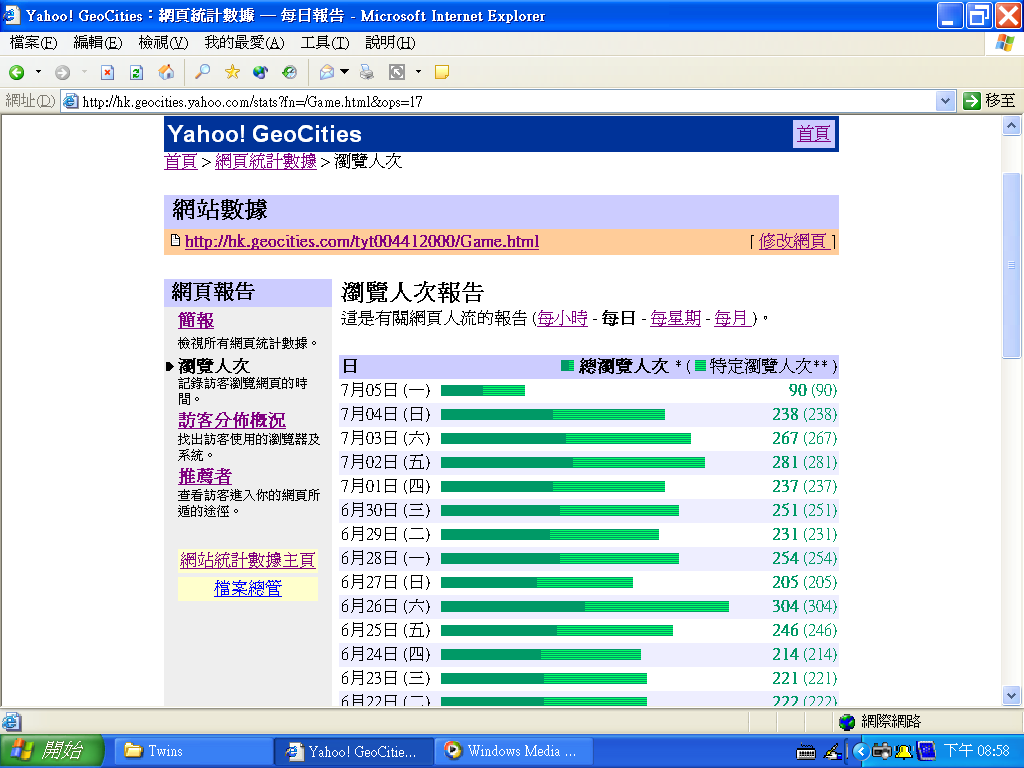Click the Refresh page icon
This screenshot has height=768, width=1024.
point(136,72)
